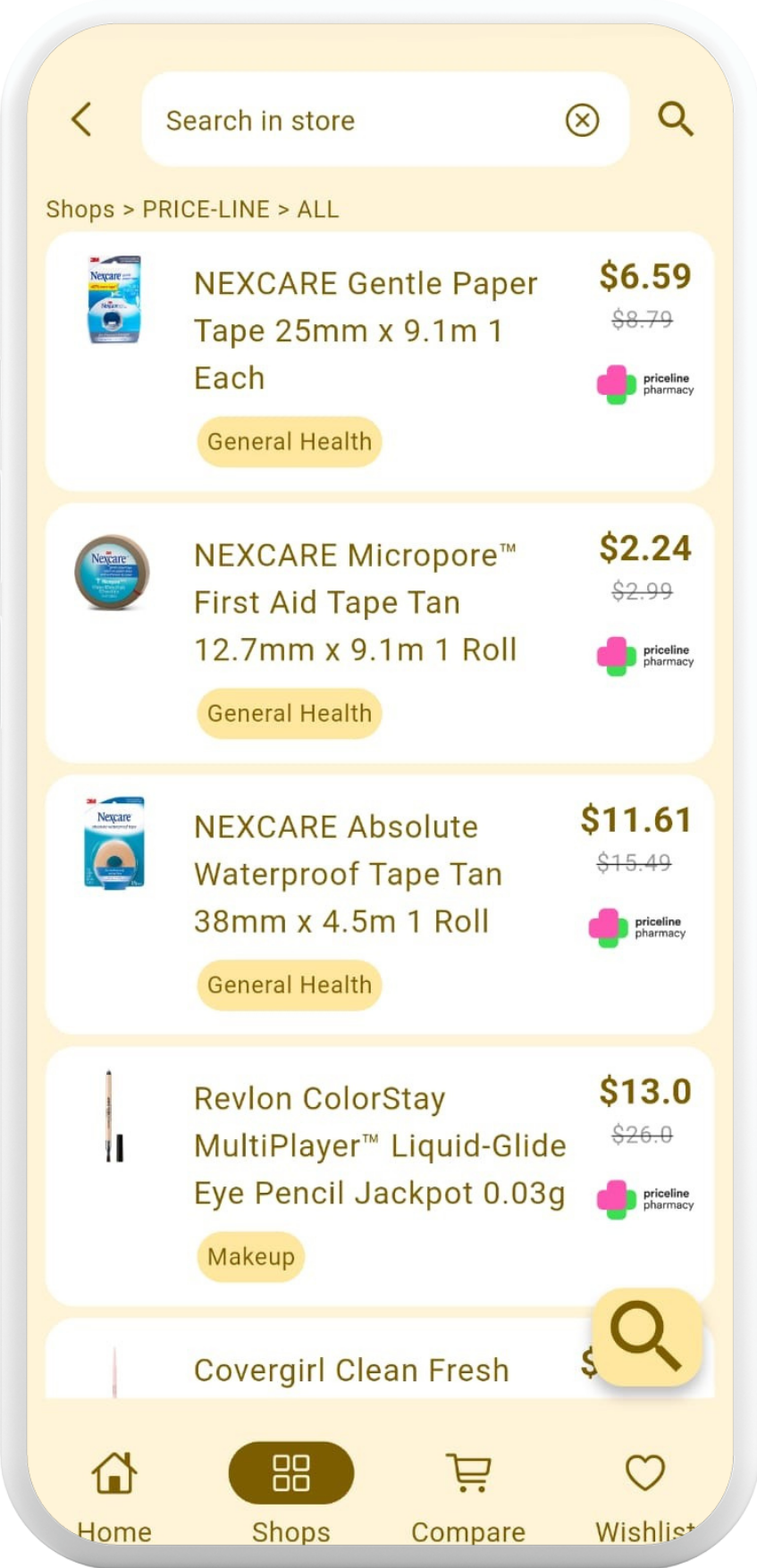Open the Wishlist heart tab
This screenshot has height=1568, width=757.
pos(644,1492)
